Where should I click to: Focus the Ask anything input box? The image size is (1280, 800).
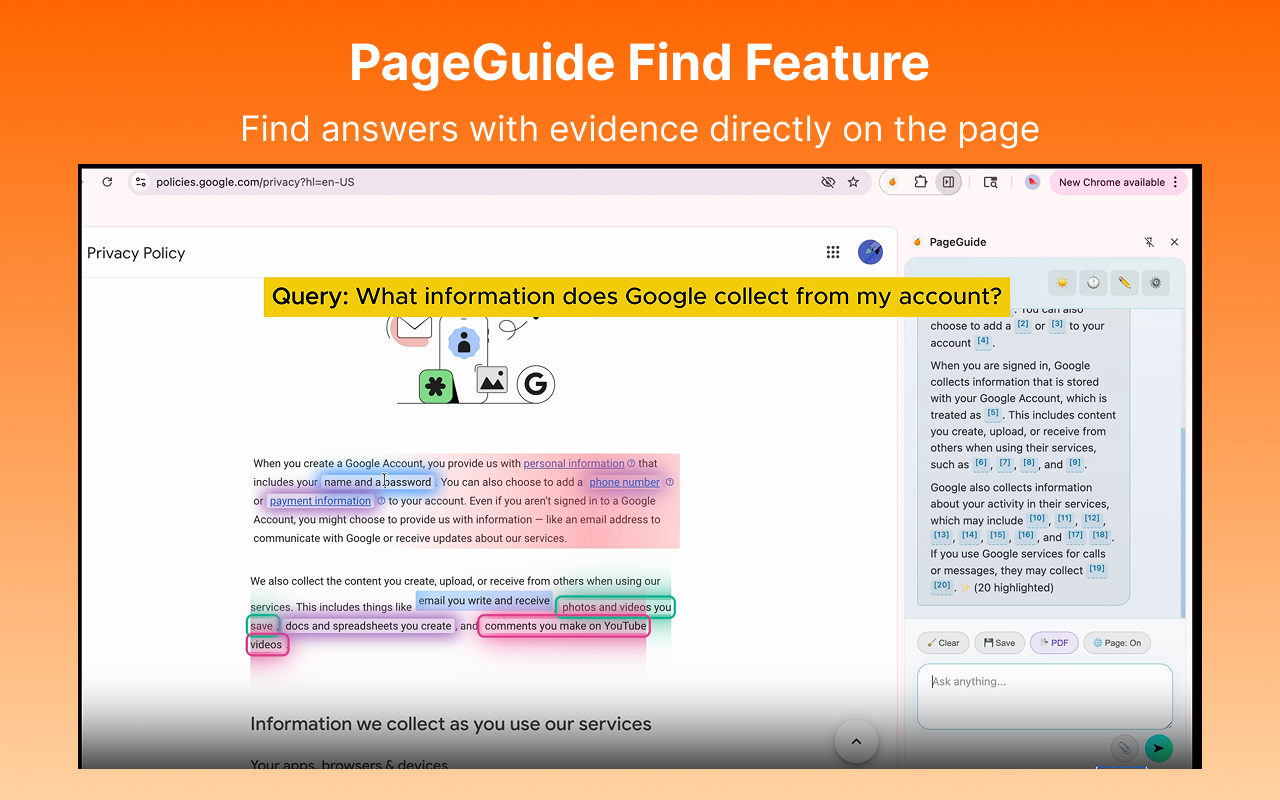(1044, 697)
